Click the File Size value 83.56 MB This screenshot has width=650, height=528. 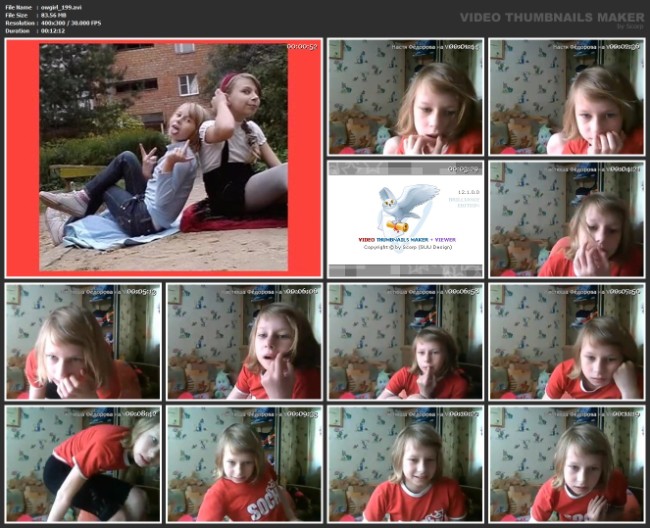click(54, 17)
